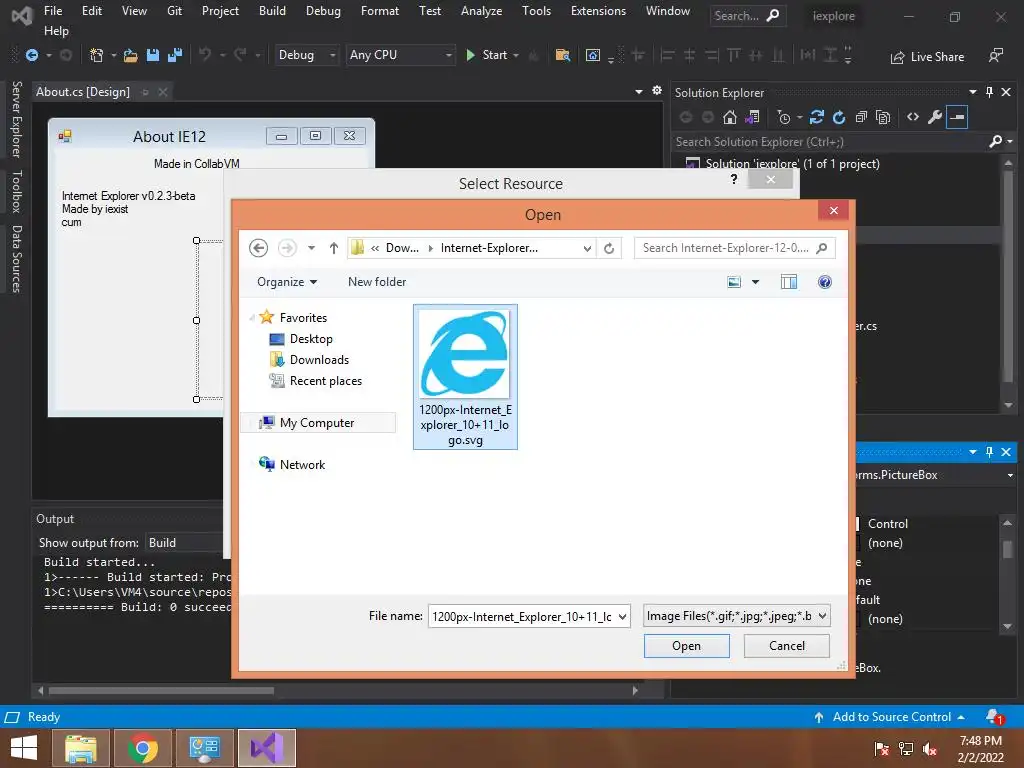Screen dimensions: 1024x768
Task: Open the Toolbox side tab
Action: (x=16, y=191)
